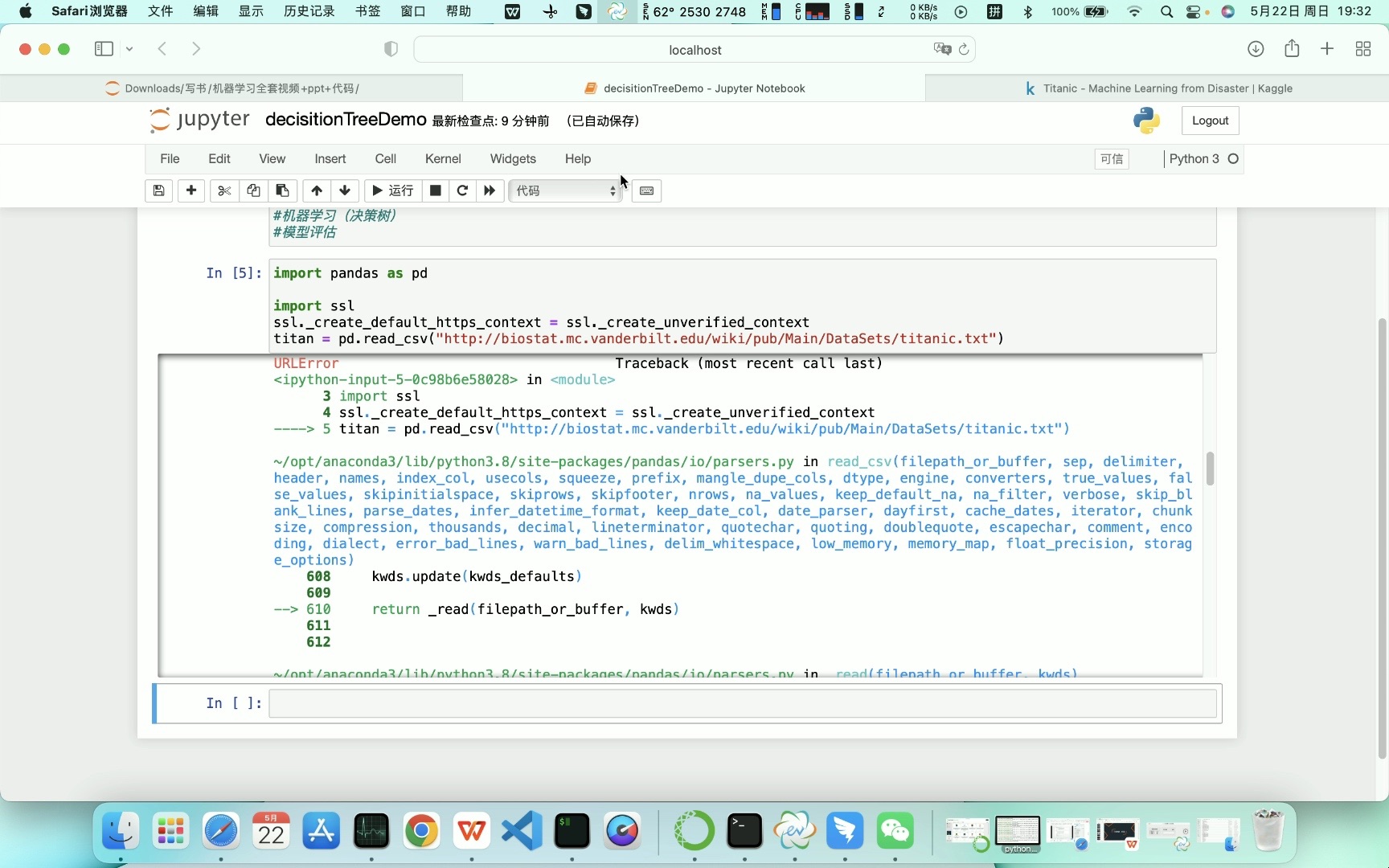Open the command palette keyboard icon
Screen dimensions: 1389x868
(647, 190)
